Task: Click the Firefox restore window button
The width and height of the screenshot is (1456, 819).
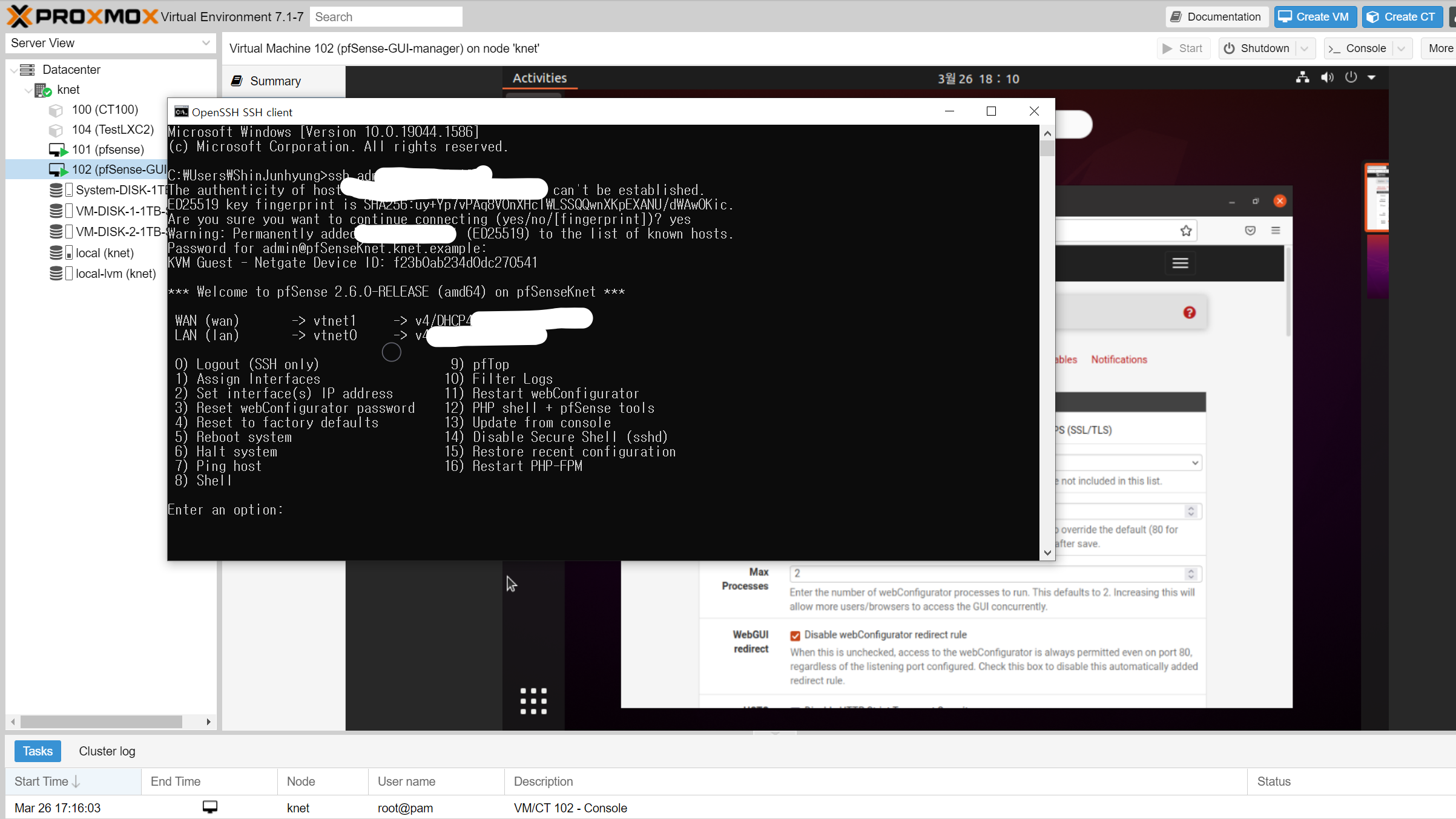Action: tap(1256, 201)
